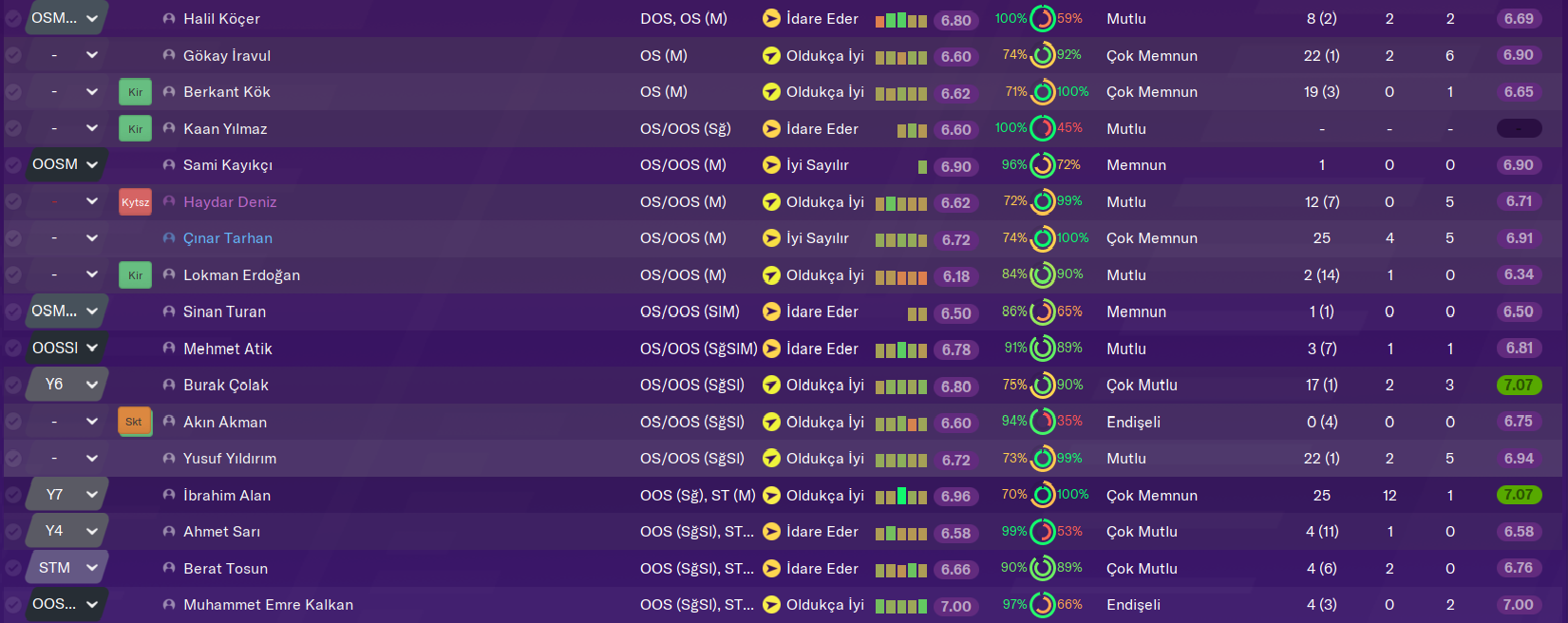Toggle the selection checkmark for Berat Tosun
1568x623 pixels.
pos(13,569)
